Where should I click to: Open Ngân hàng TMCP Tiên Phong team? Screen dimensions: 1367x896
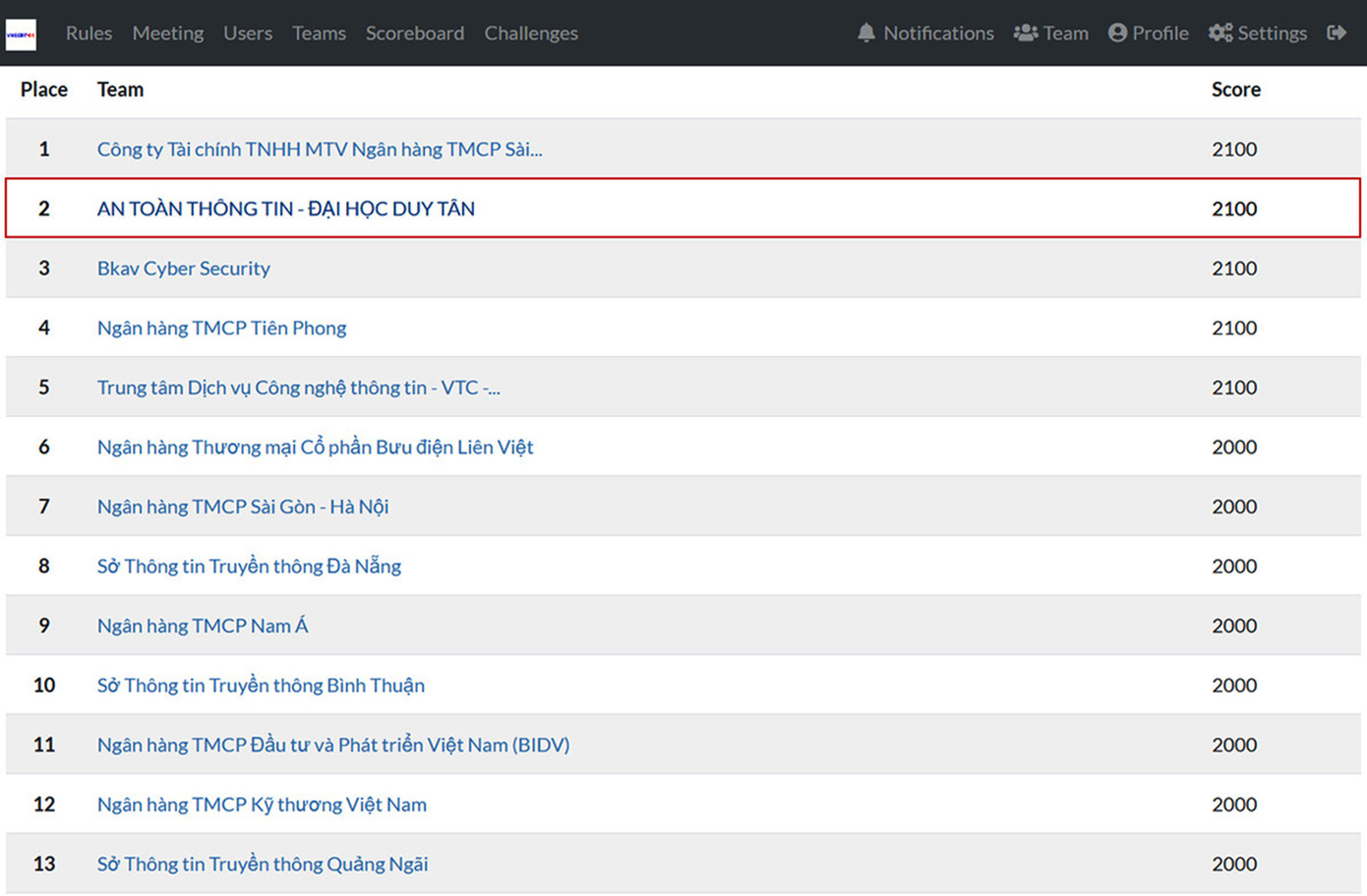pyautogui.click(x=222, y=329)
